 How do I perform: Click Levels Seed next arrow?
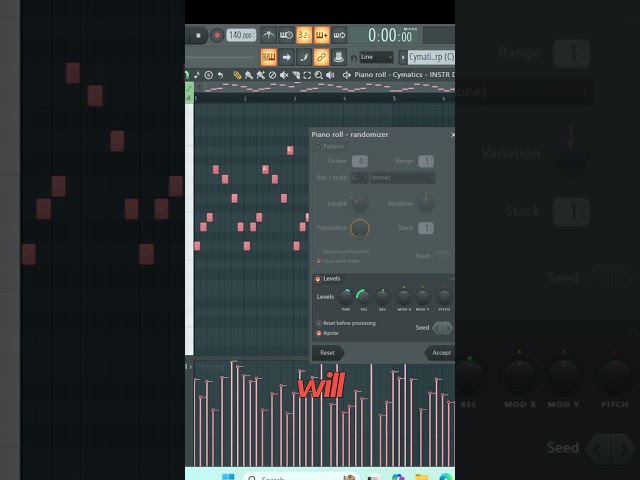pos(448,328)
